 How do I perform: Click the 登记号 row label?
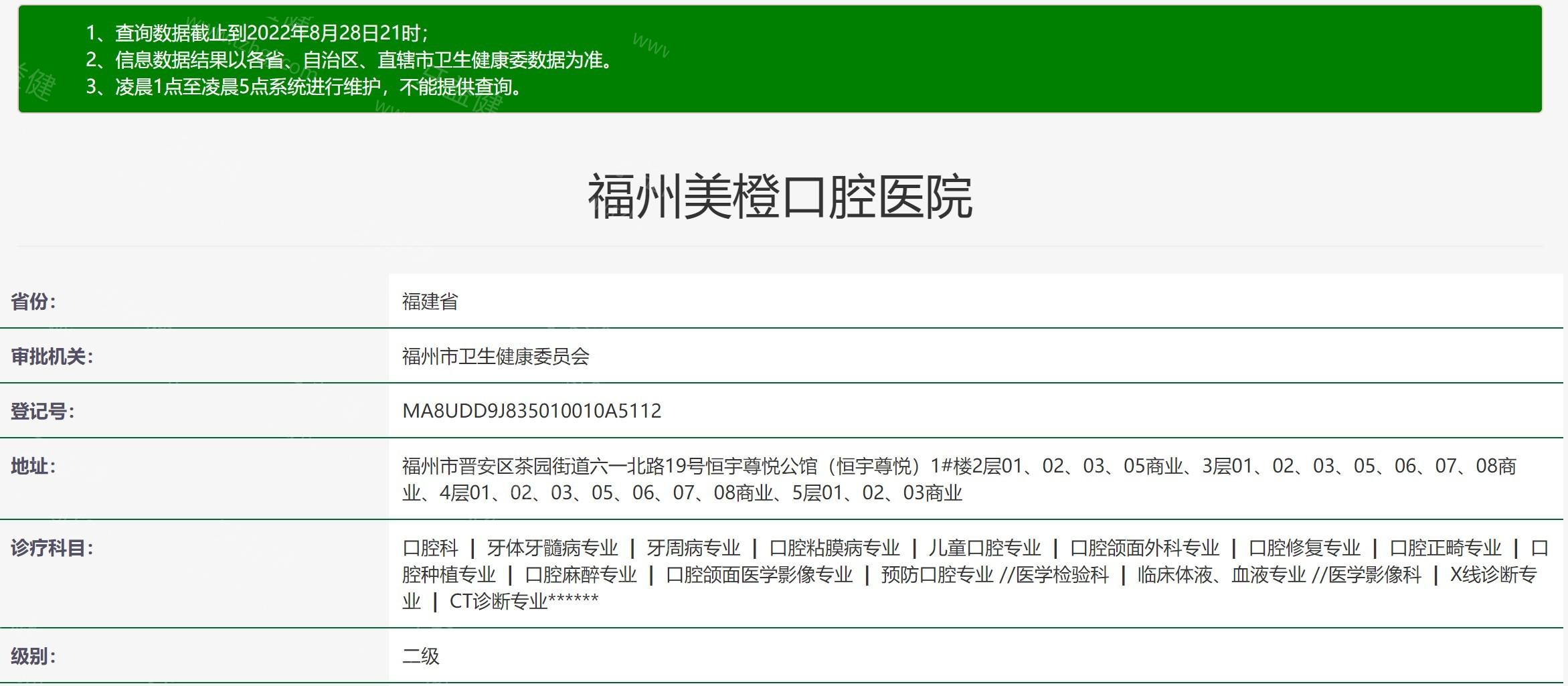(x=43, y=412)
